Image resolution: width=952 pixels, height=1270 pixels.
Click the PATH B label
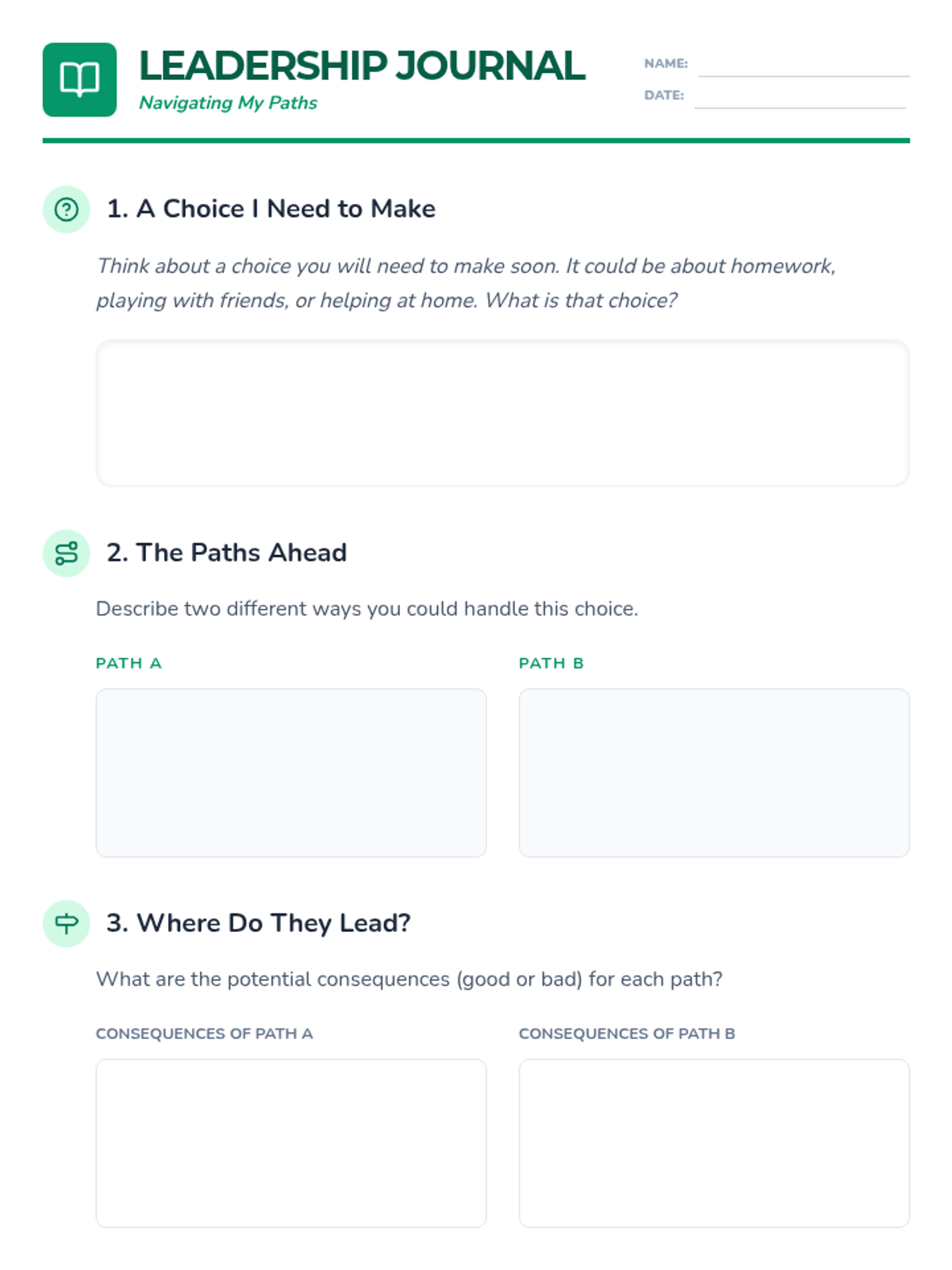tap(551, 664)
